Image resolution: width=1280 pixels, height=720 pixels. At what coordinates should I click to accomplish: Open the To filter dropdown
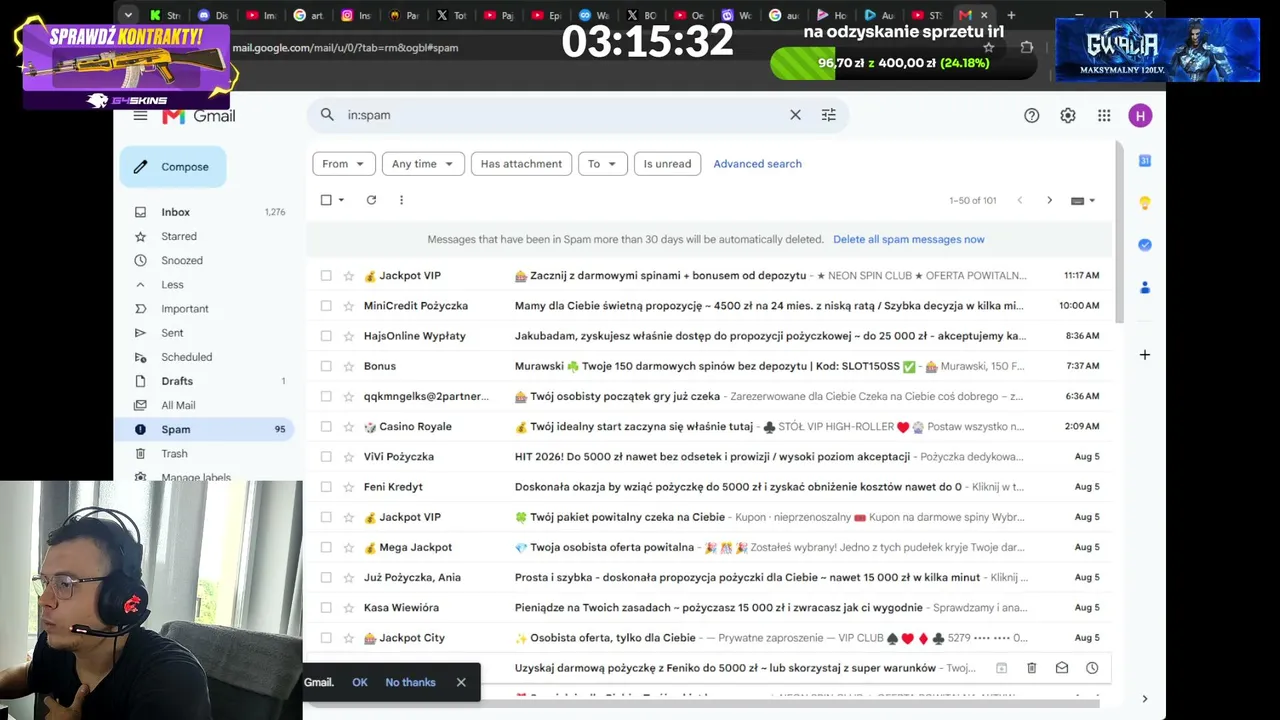(603, 164)
